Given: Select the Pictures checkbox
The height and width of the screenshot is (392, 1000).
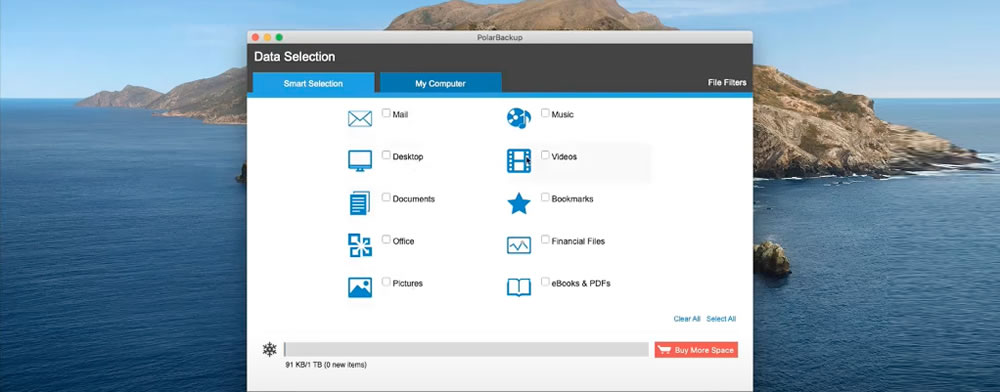Looking at the screenshot, I should 386,281.
